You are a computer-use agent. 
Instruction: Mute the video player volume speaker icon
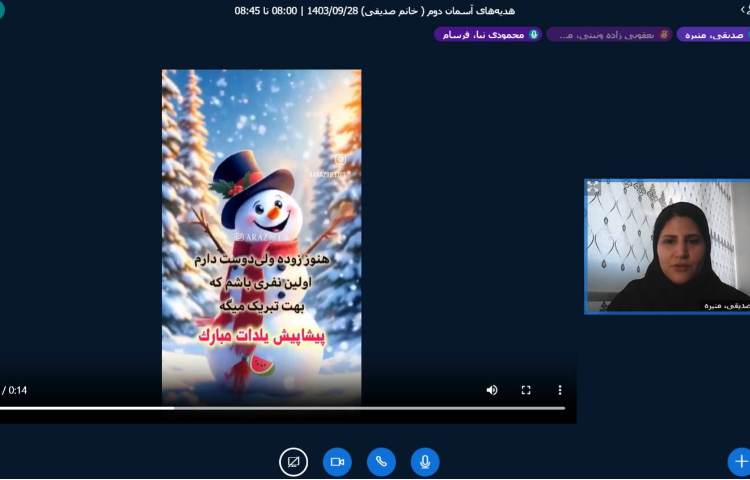click(x=492, y=390)
